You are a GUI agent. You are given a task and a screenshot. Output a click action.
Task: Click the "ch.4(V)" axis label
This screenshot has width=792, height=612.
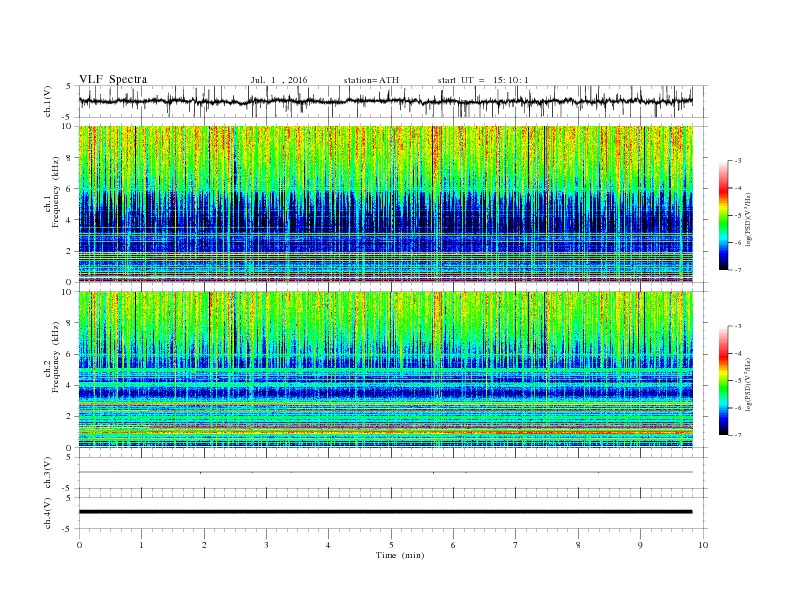pos(48,513)
